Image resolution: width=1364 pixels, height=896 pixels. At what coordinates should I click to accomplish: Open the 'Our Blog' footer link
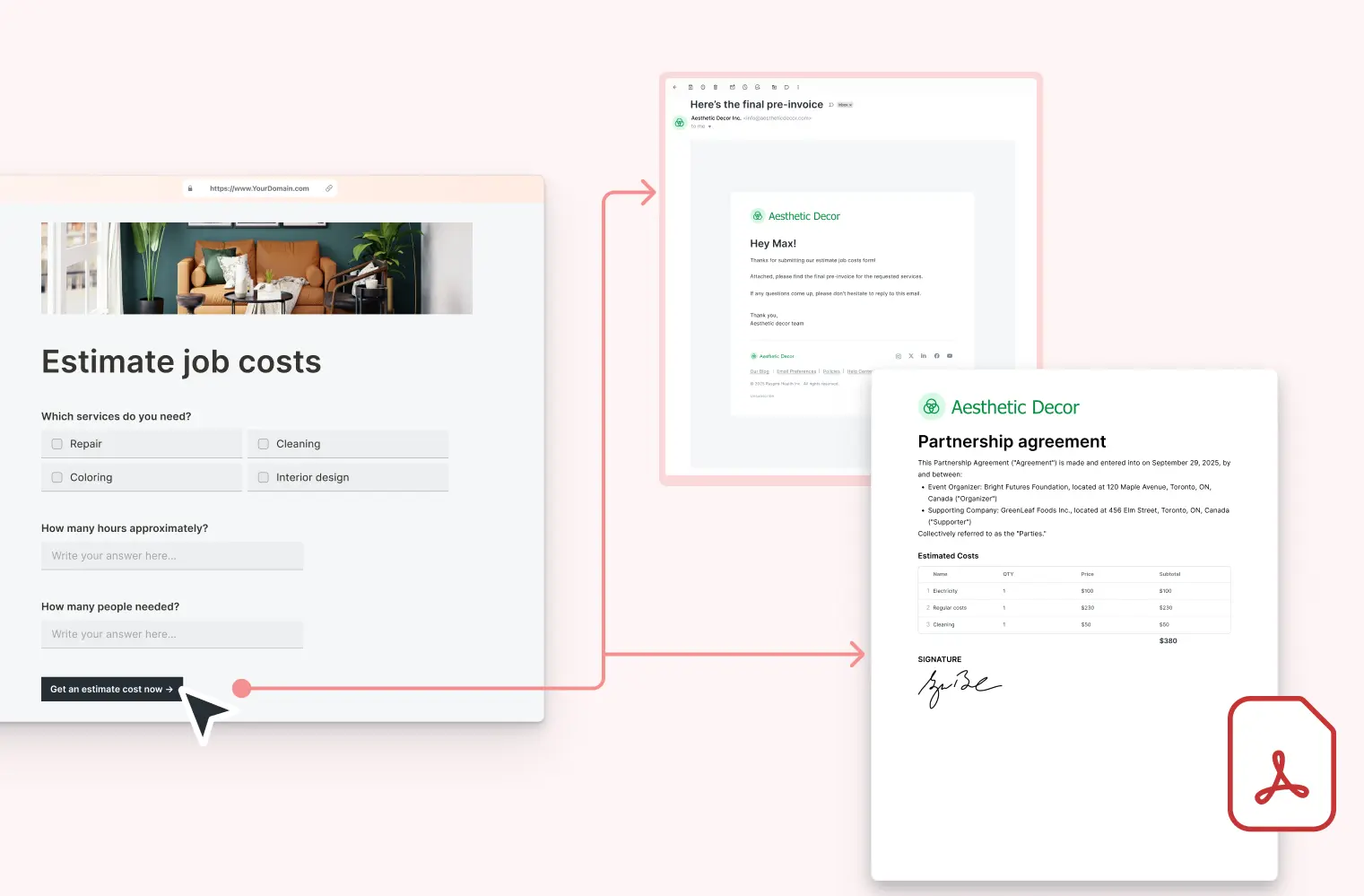tap(760, 371)
